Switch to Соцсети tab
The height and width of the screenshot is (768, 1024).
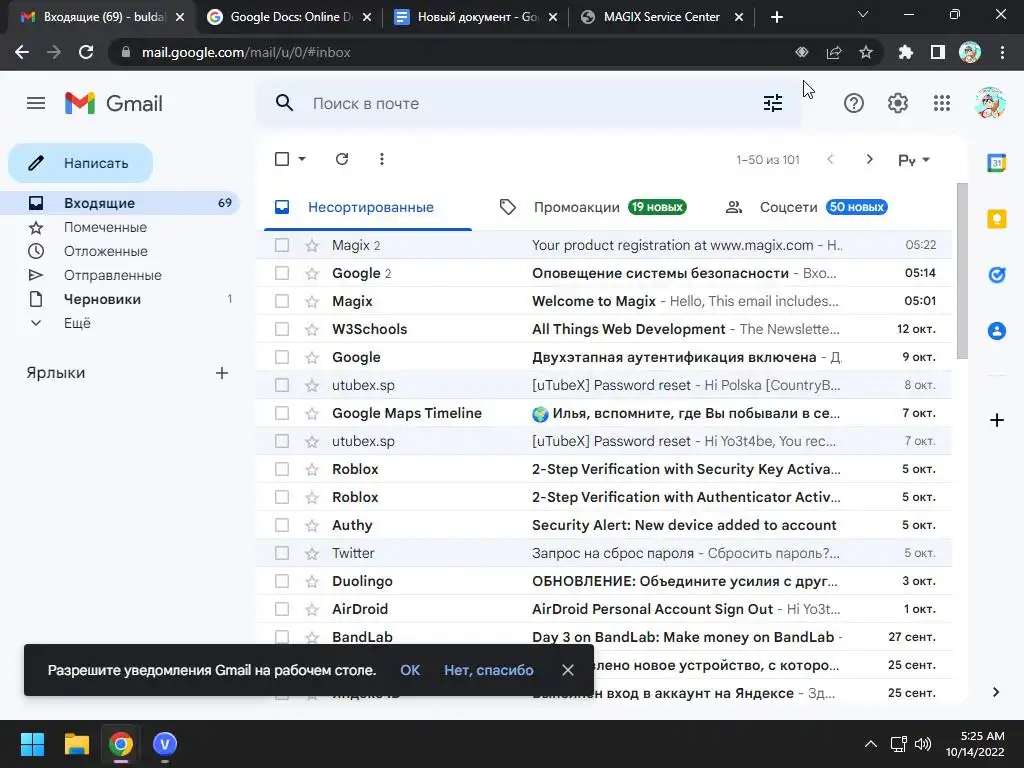[x=807, y=208]
